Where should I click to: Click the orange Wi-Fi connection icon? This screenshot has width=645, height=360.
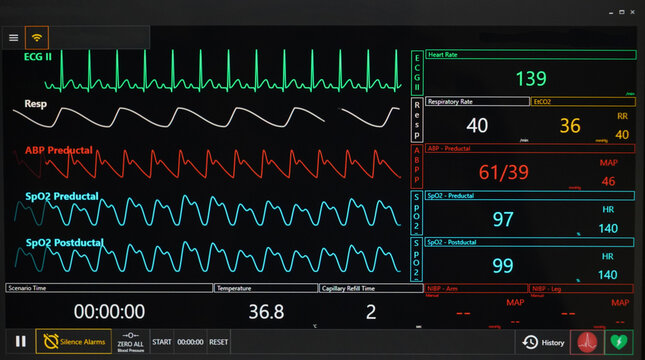37,38
